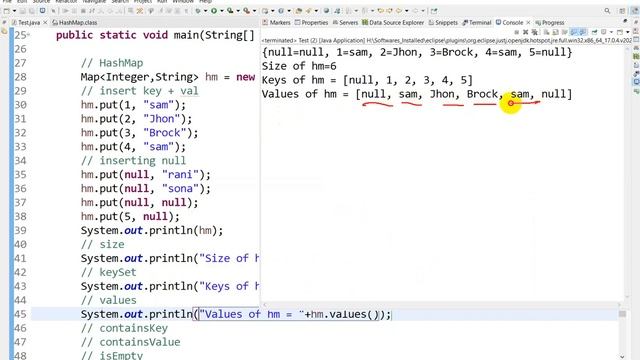Collapse the main method fold at line 25

click(28, 35)
